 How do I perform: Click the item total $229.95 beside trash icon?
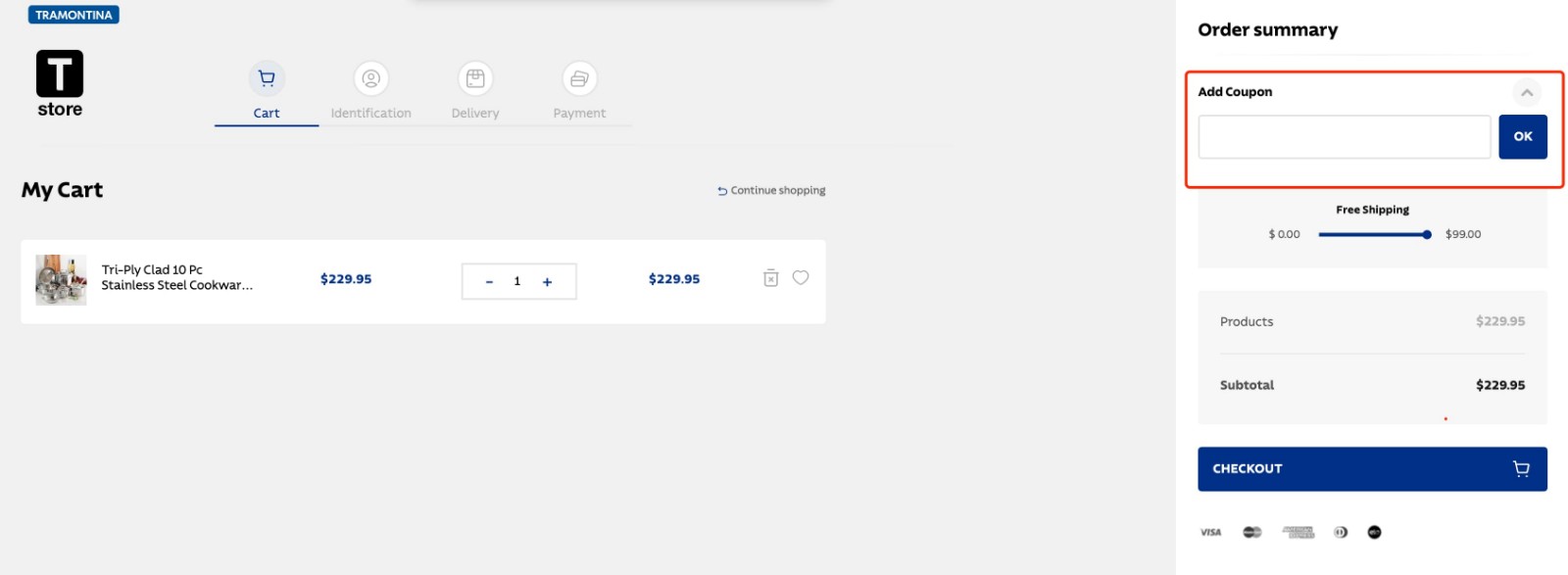pyautogui.click(x=674, y=279)
